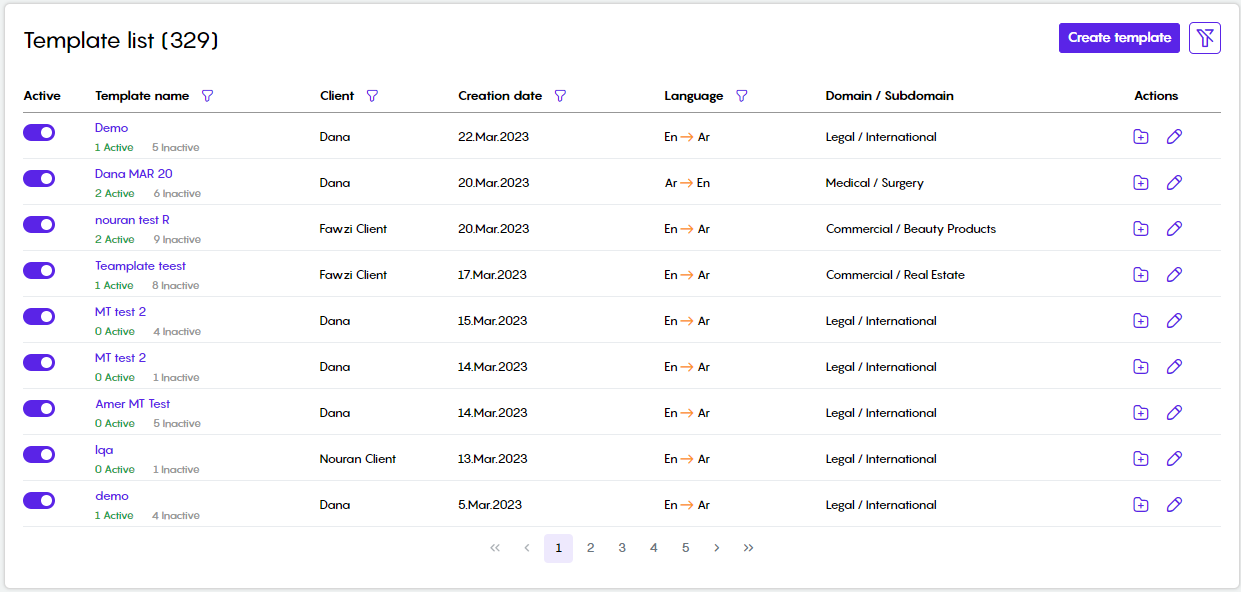Click the Create template button
The height and width of the screenshot is (592, 1241).
click(1119, 38)
